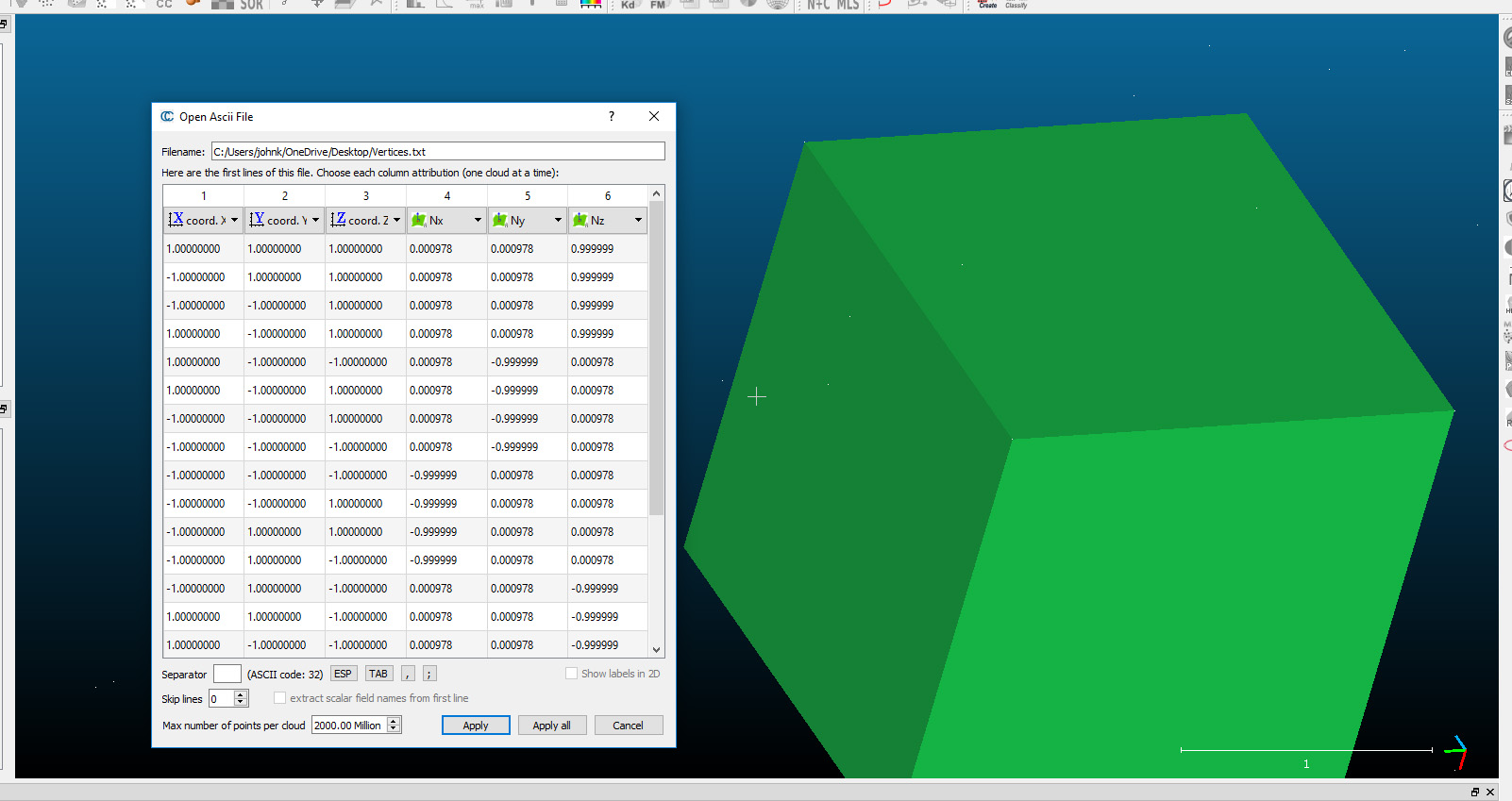
Task: Open column 2 Y coord attribution dropdown
Action: [284, 220]
